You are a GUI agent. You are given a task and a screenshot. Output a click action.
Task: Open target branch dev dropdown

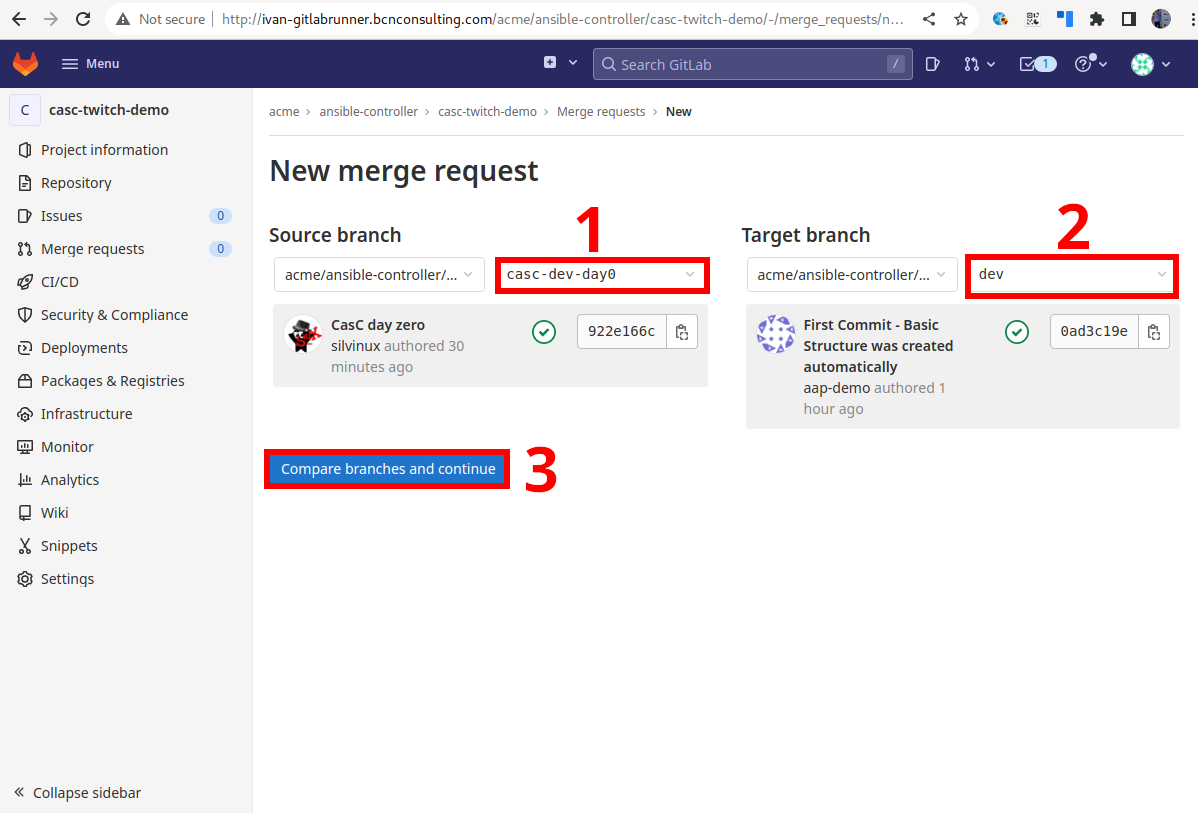(1072, 274)
